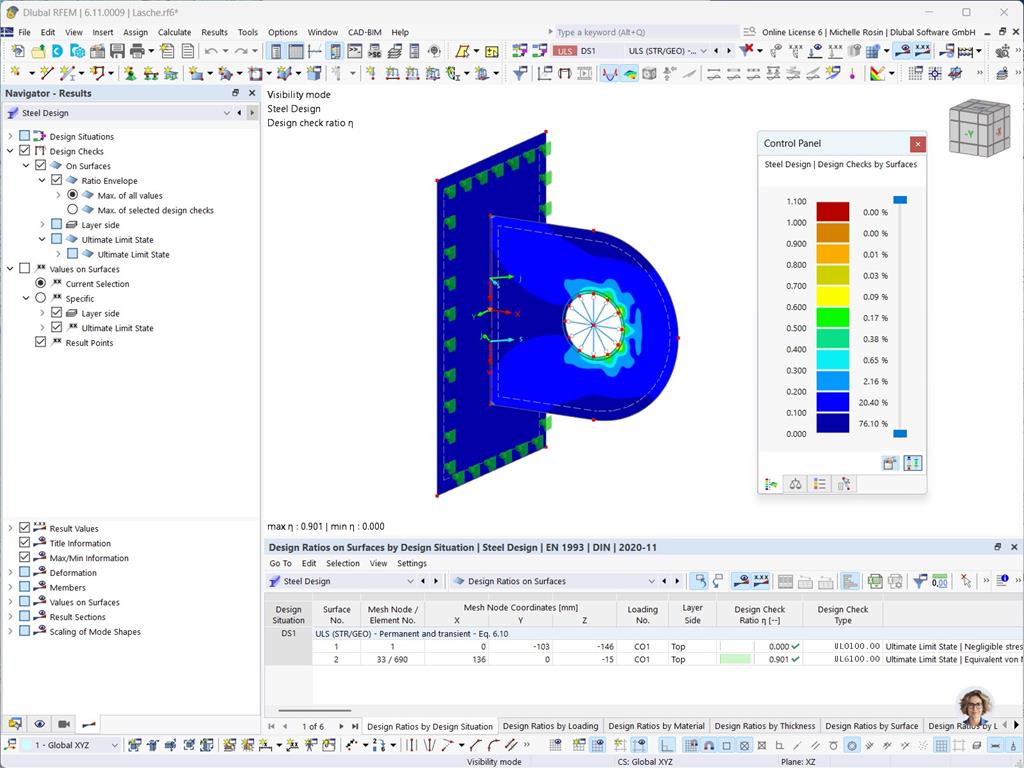The height and width of the screenshot is (768, 1024).
Task: Select the camera icon next to the eye icon
Action: pos(63,723)
